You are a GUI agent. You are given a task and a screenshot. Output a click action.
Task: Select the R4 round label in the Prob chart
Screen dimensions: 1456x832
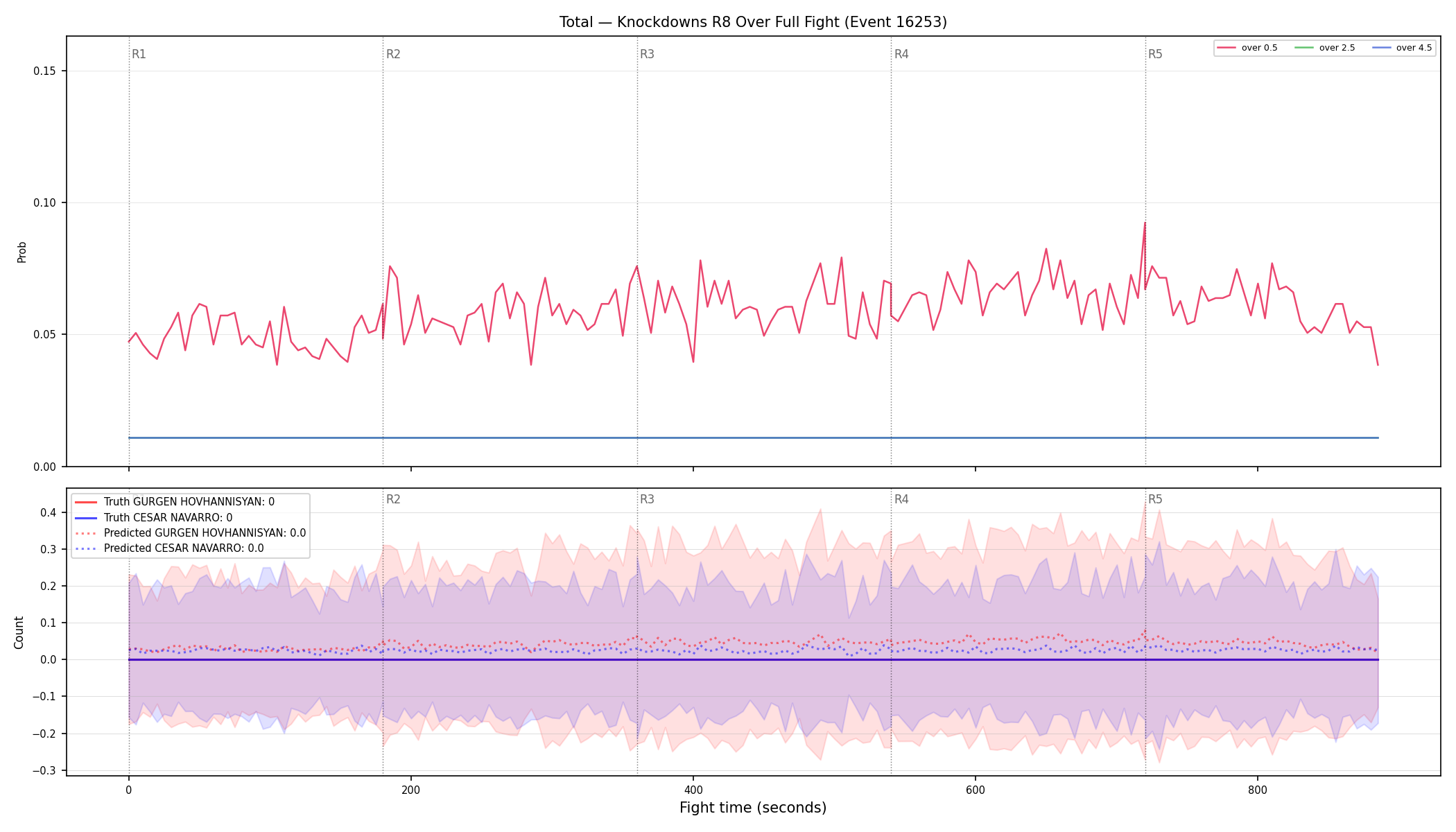coord(901,54)
